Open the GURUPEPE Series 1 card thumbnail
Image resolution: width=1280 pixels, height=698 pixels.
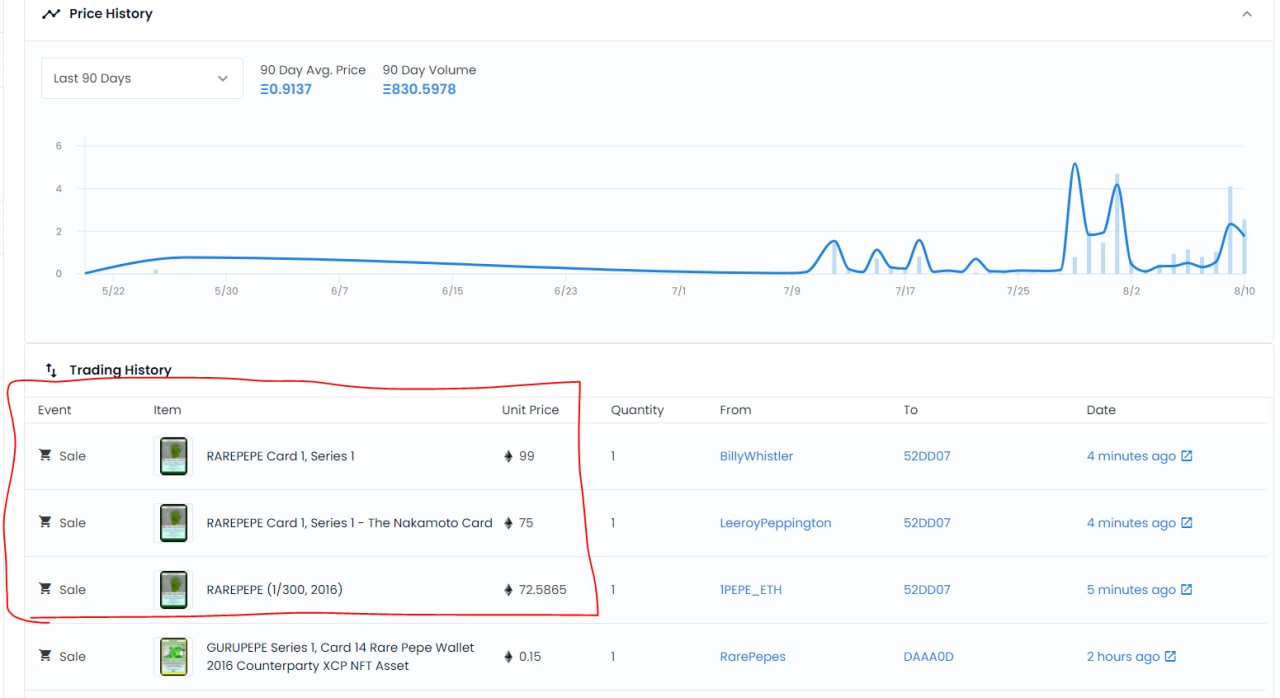(x=174, y=657)
